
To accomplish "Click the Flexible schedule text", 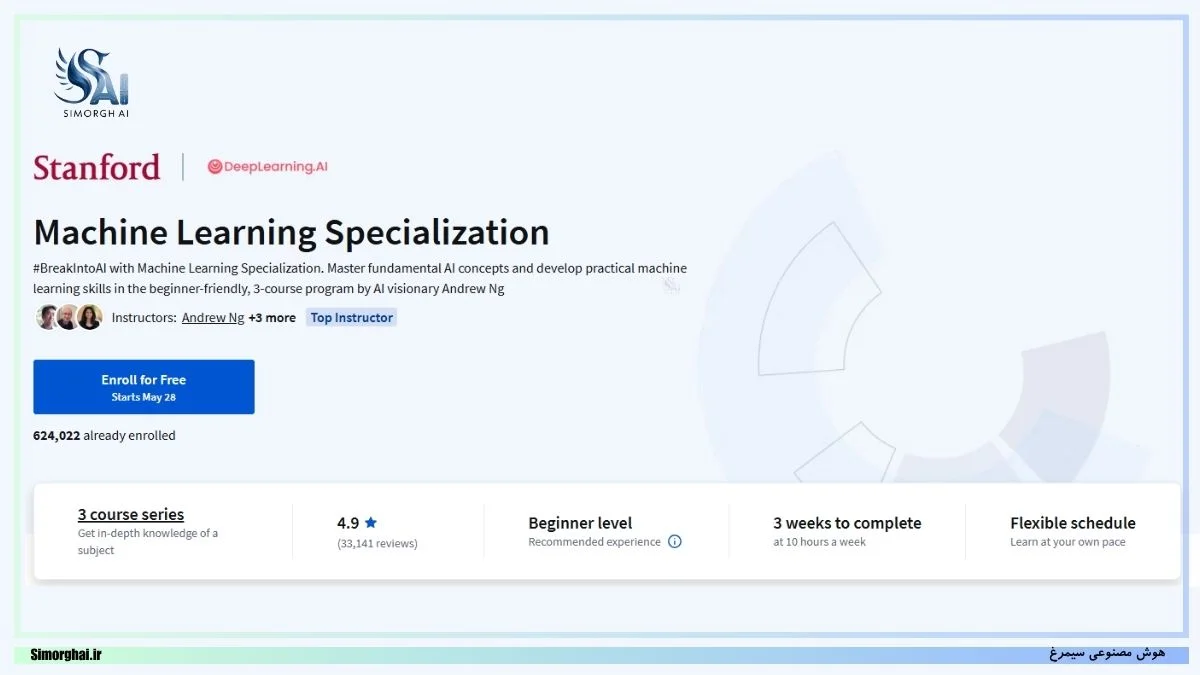I will tap(1073, 523).
